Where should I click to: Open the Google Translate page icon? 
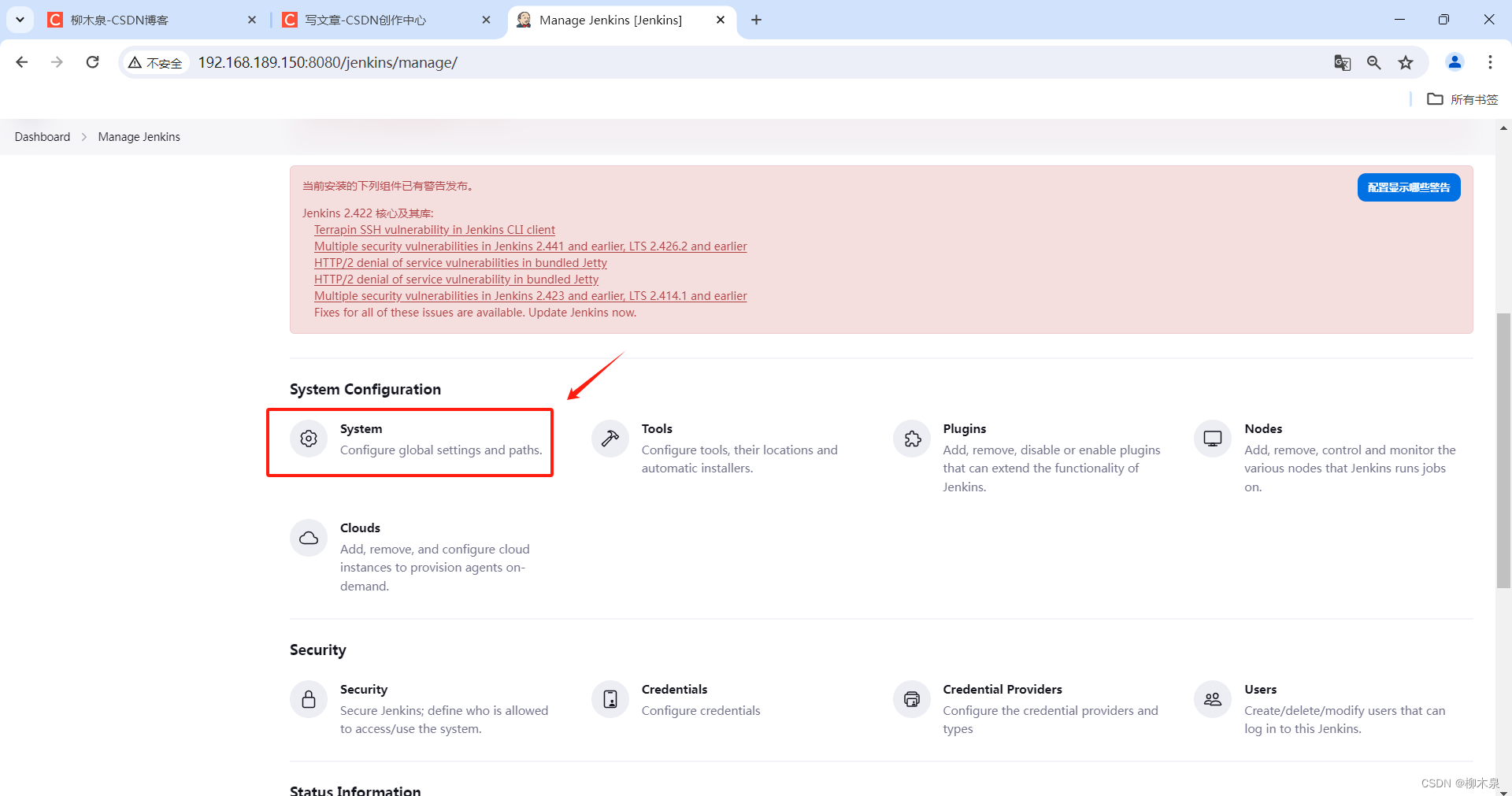[x=1343, y=63]
